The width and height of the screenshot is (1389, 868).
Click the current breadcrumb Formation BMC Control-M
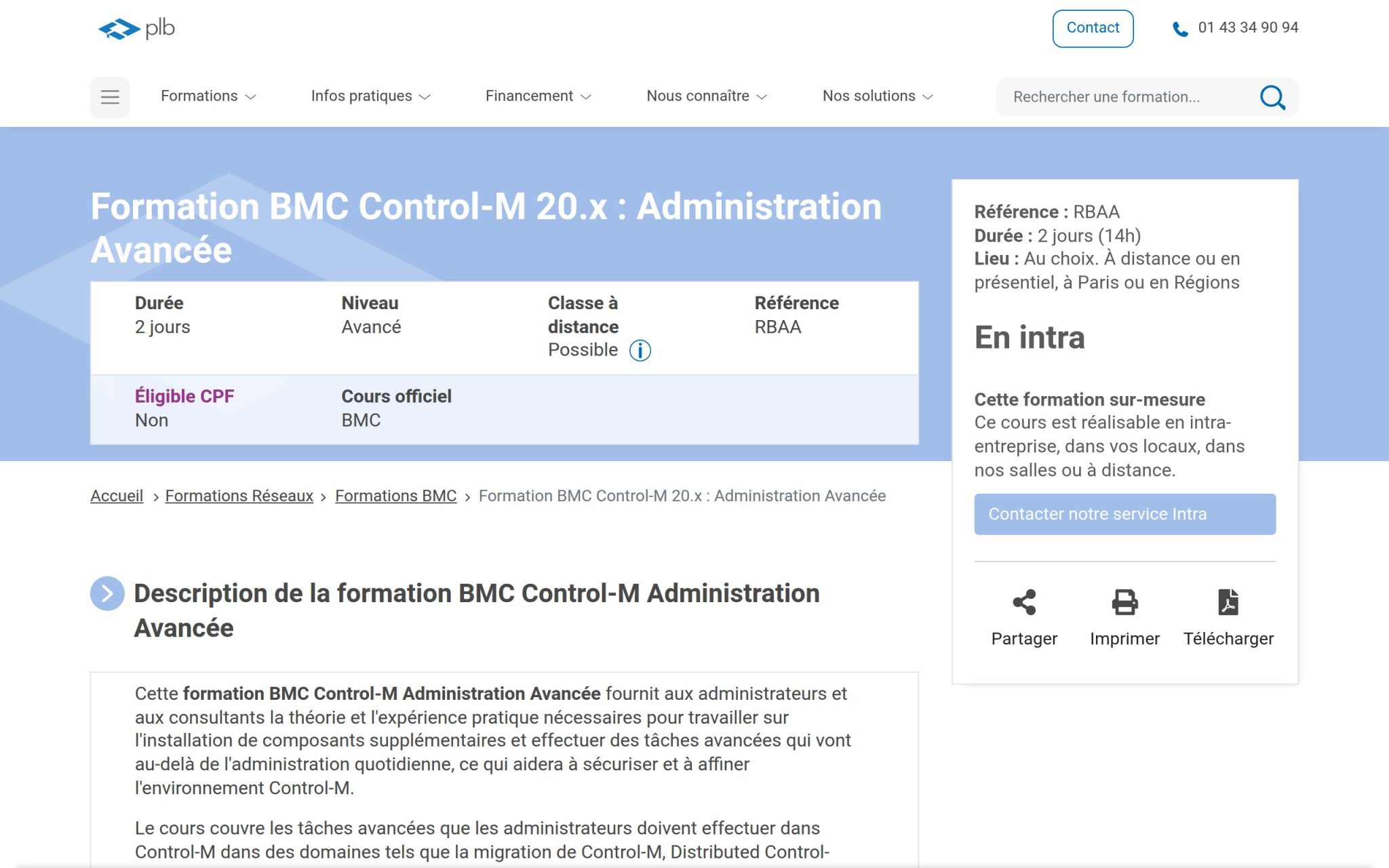(x=682, y=496)
